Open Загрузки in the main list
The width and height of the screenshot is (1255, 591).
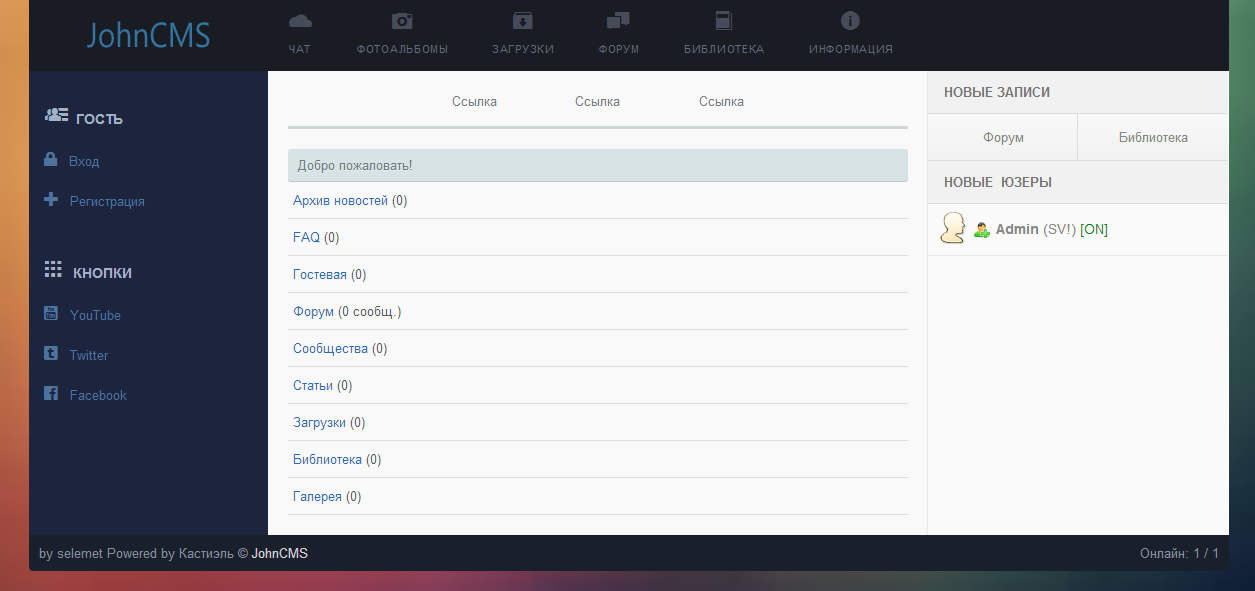tap(319, 422)
